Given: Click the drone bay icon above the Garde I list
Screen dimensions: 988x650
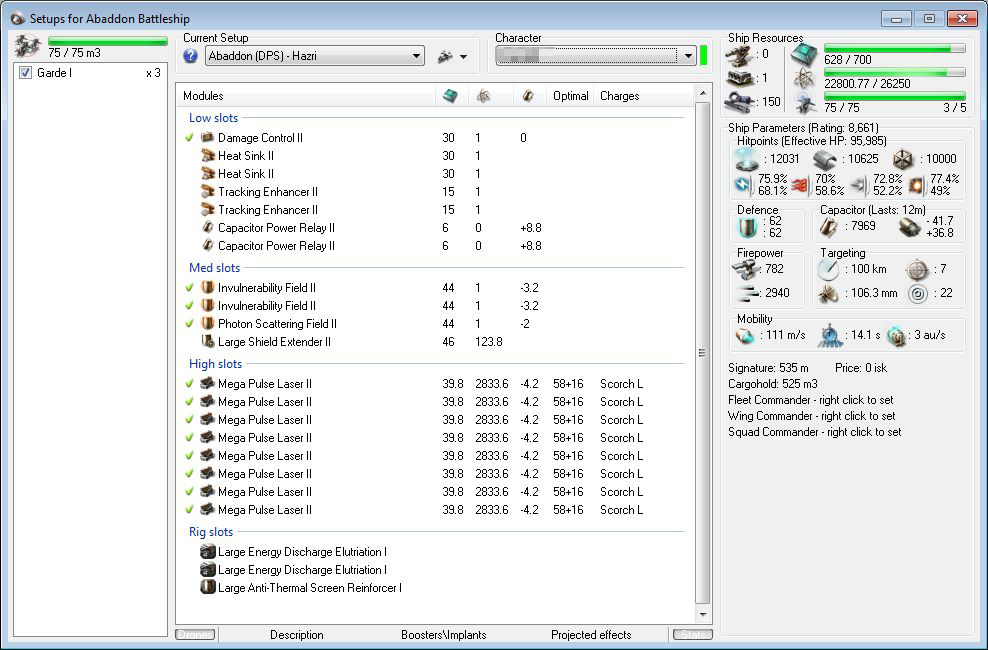Looking at the screenshot, I should pyautogui.click(x=28, y=46).
